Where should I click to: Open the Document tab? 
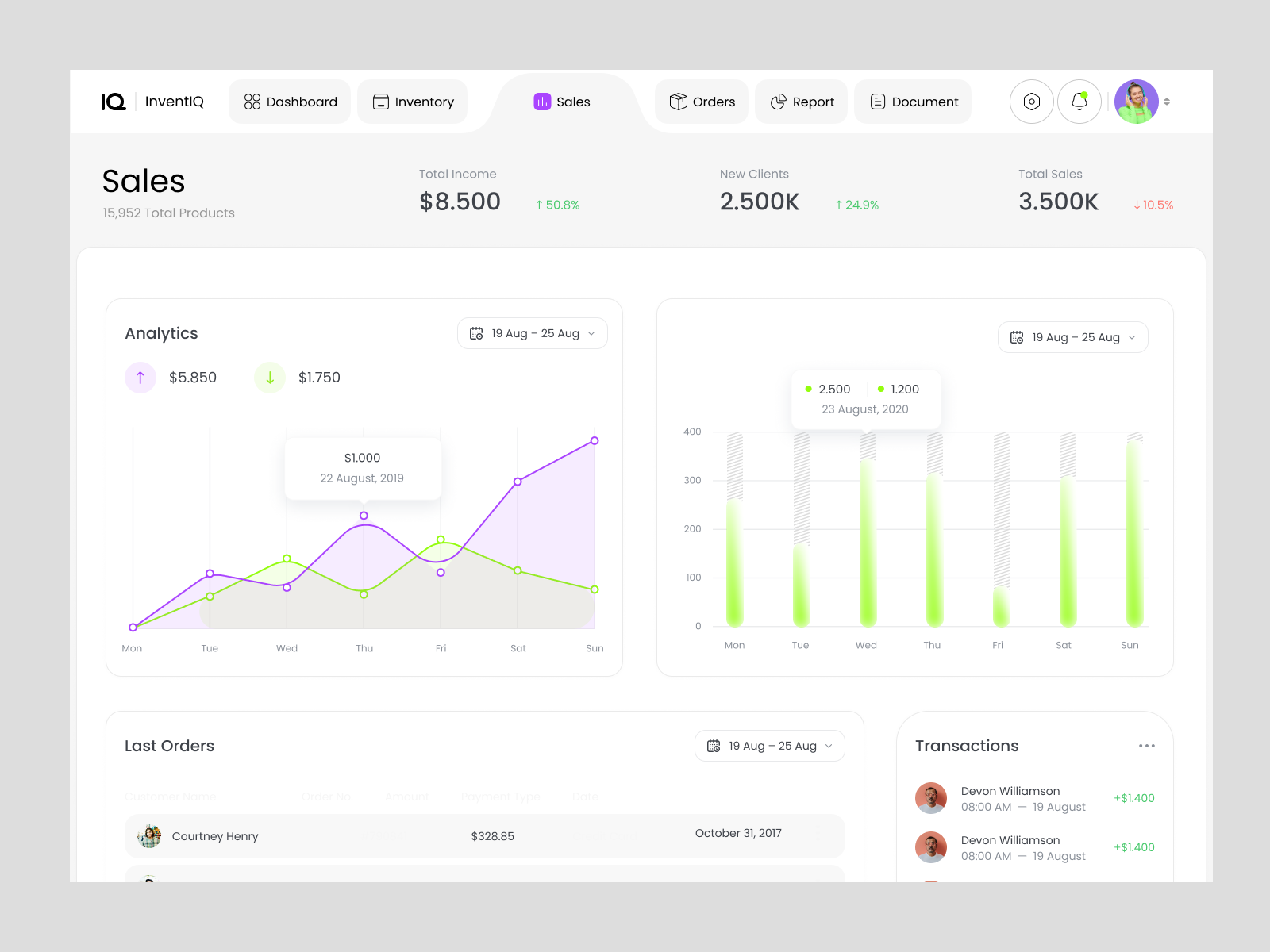pyautogui.click(x=913, y=102)
